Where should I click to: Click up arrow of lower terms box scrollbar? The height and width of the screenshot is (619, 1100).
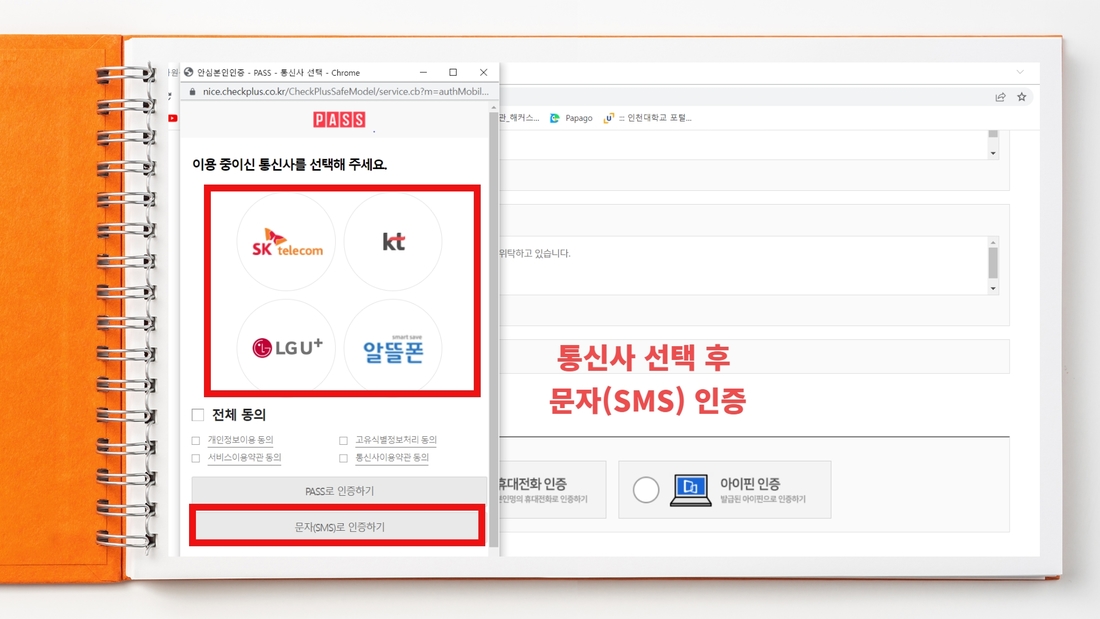[x=993, y=242]
